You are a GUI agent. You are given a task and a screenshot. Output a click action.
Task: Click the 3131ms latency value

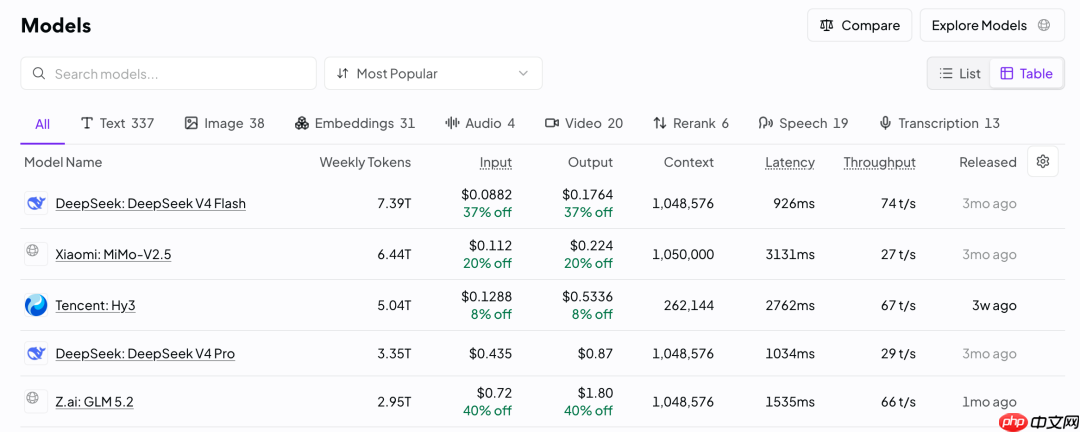(x=790, y=254)
